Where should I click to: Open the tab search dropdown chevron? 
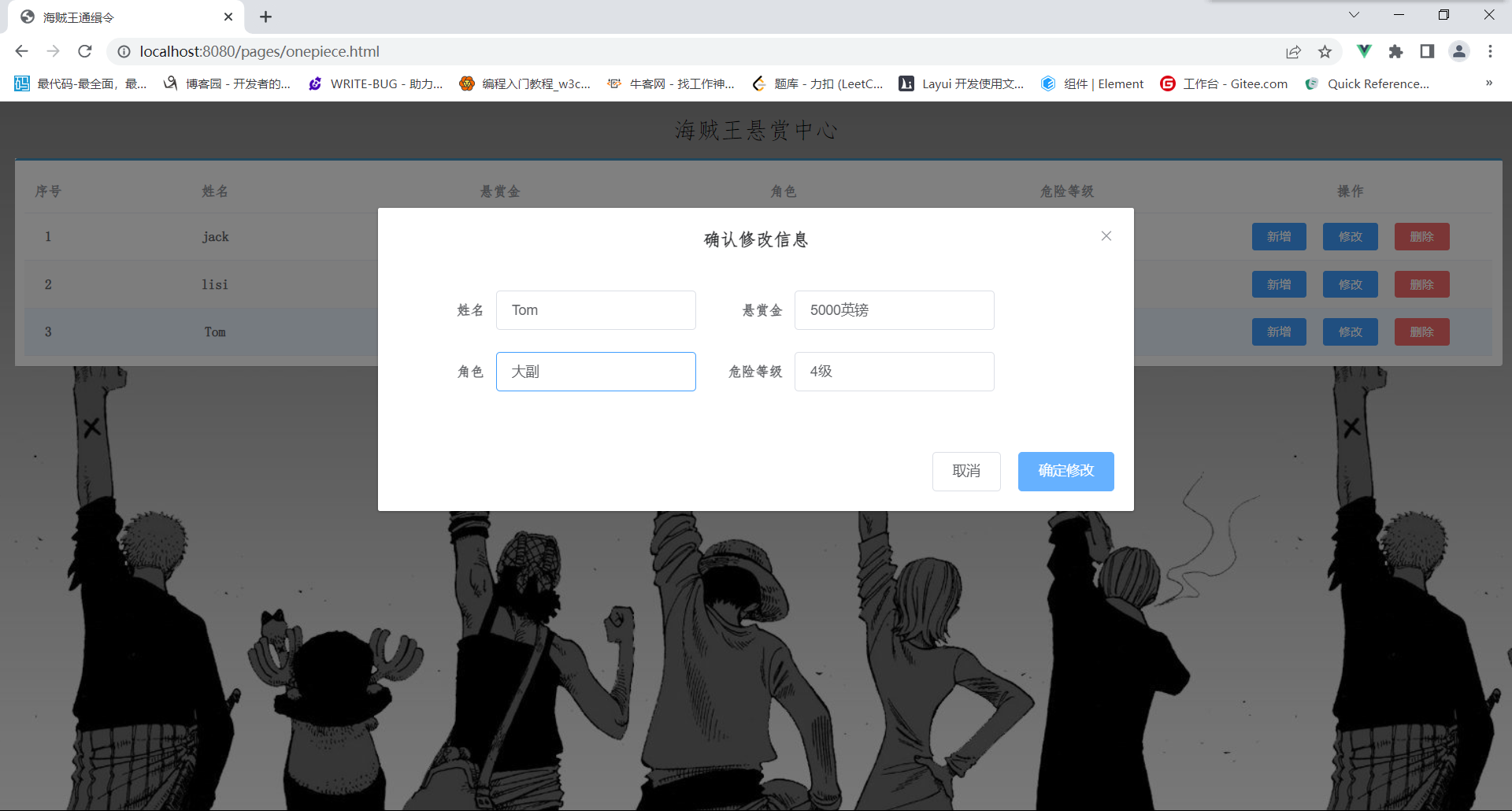click(1354, 15)
